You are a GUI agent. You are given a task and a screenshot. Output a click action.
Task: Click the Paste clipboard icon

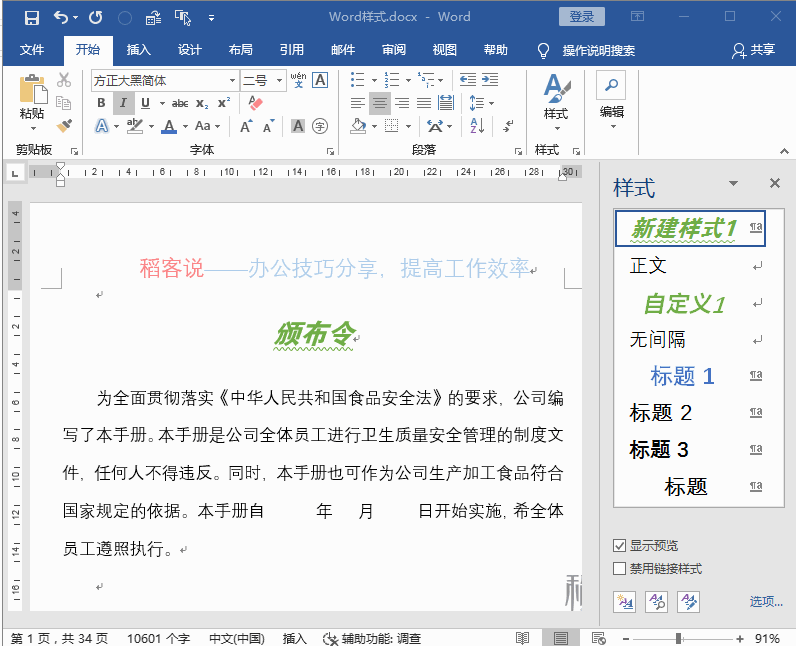[x=32, y=89]
